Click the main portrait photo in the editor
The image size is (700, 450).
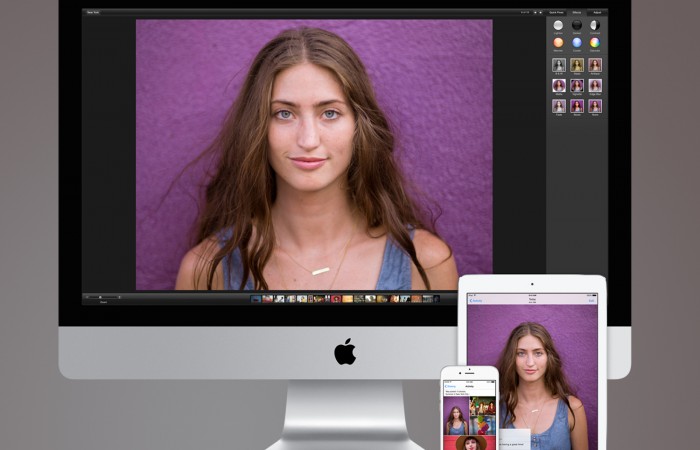click(313, 155)
